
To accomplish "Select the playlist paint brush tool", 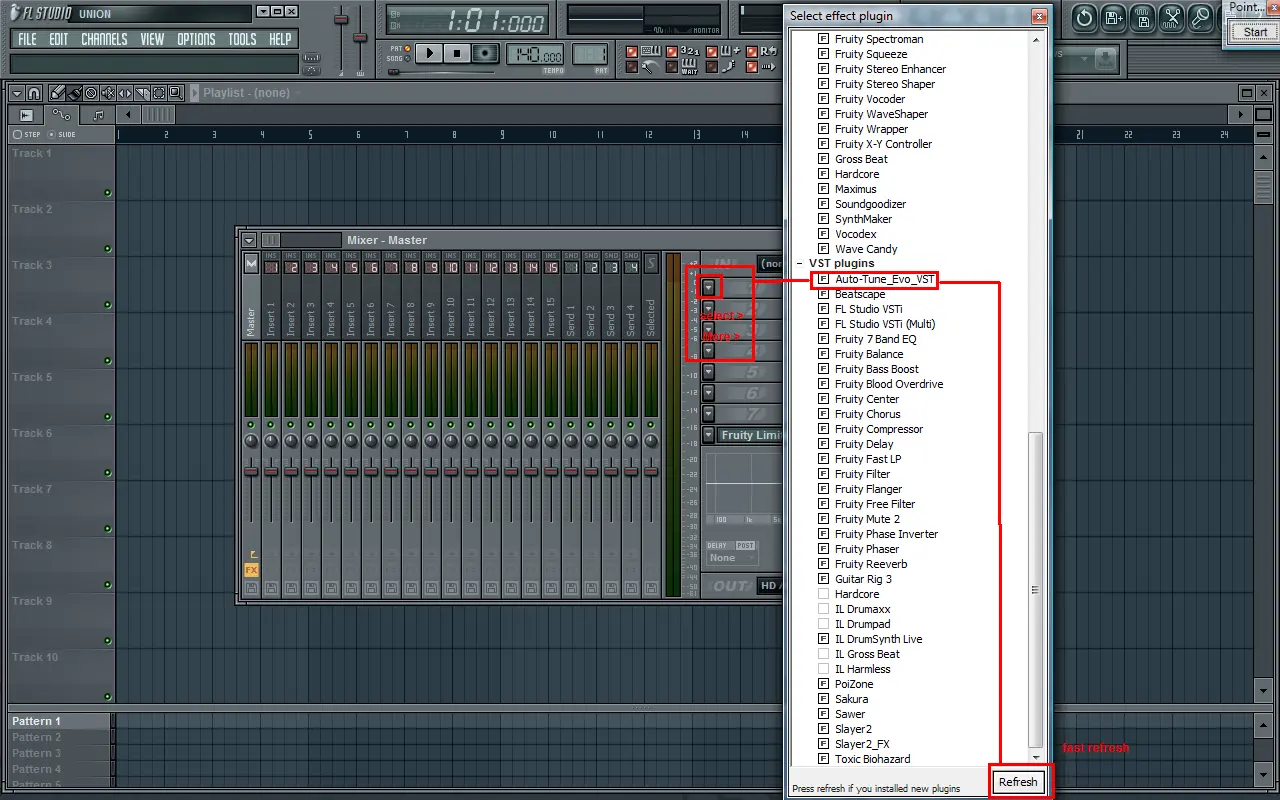I will tap(74, 92).
